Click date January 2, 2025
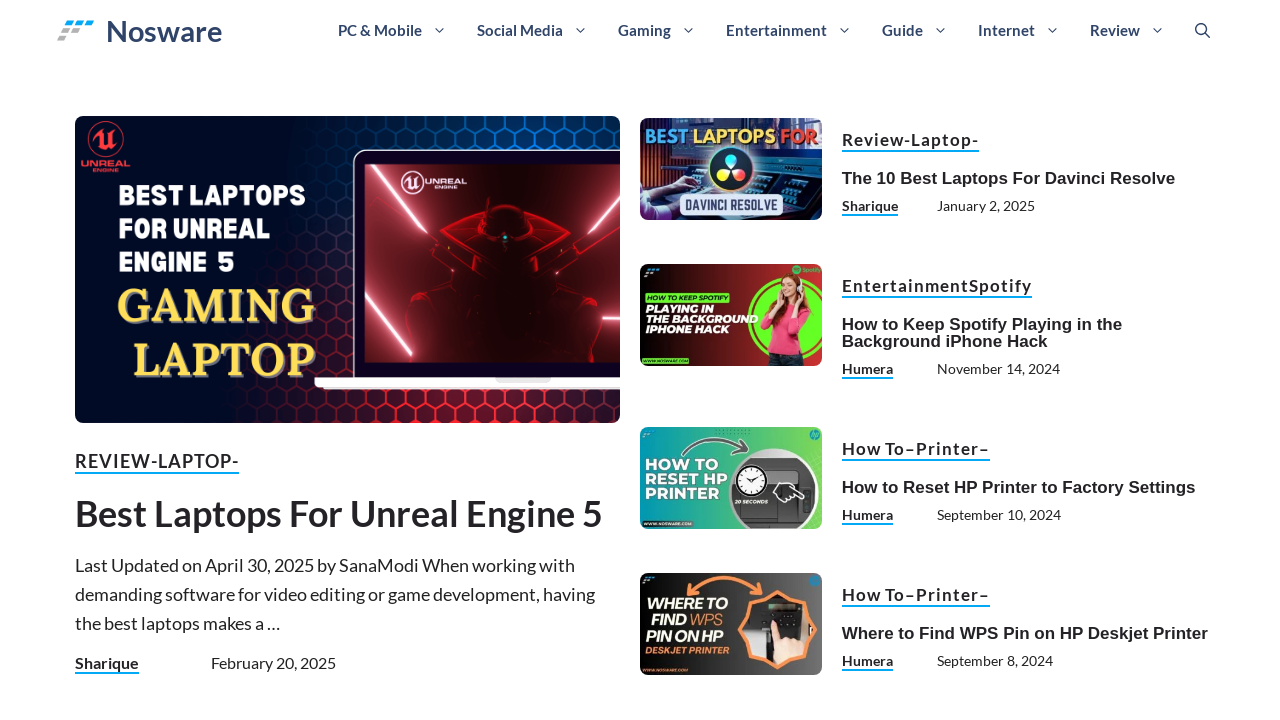The height and width of the screenshot is (720, 1280). [x=986, y=206]
